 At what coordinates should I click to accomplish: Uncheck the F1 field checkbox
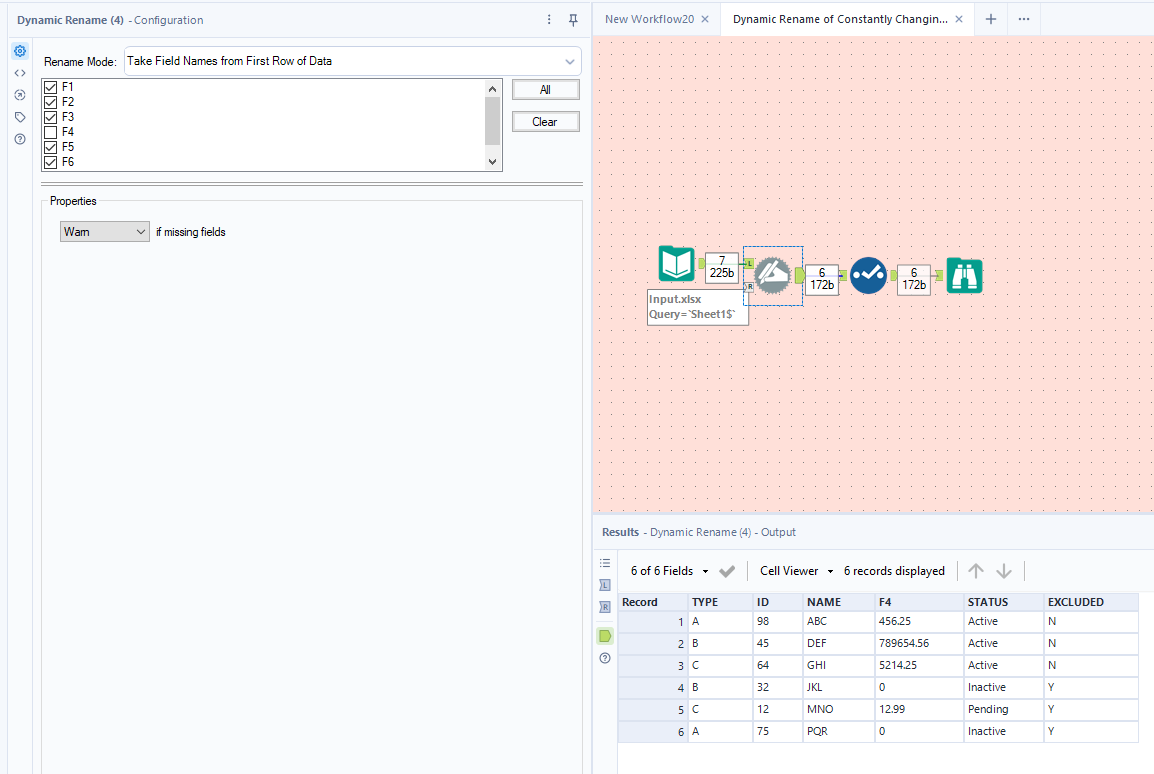pos(51,88)
